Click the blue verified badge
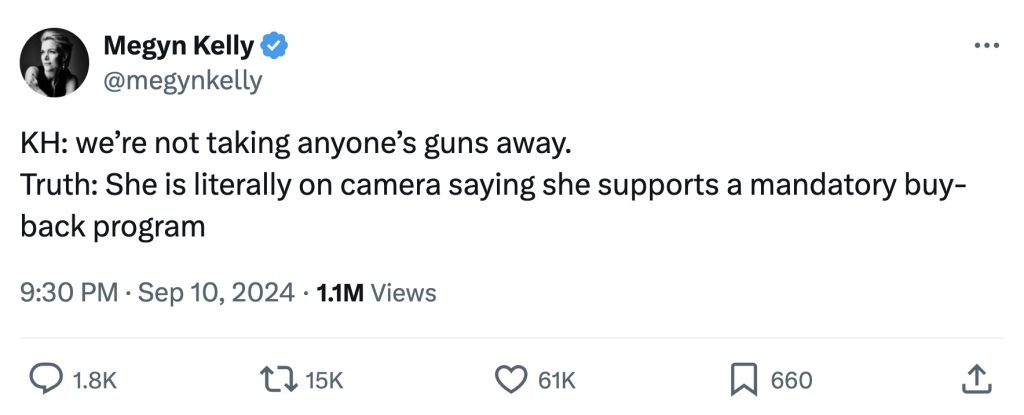Viewport: 1024px width, 415px height. coord(275,45)
